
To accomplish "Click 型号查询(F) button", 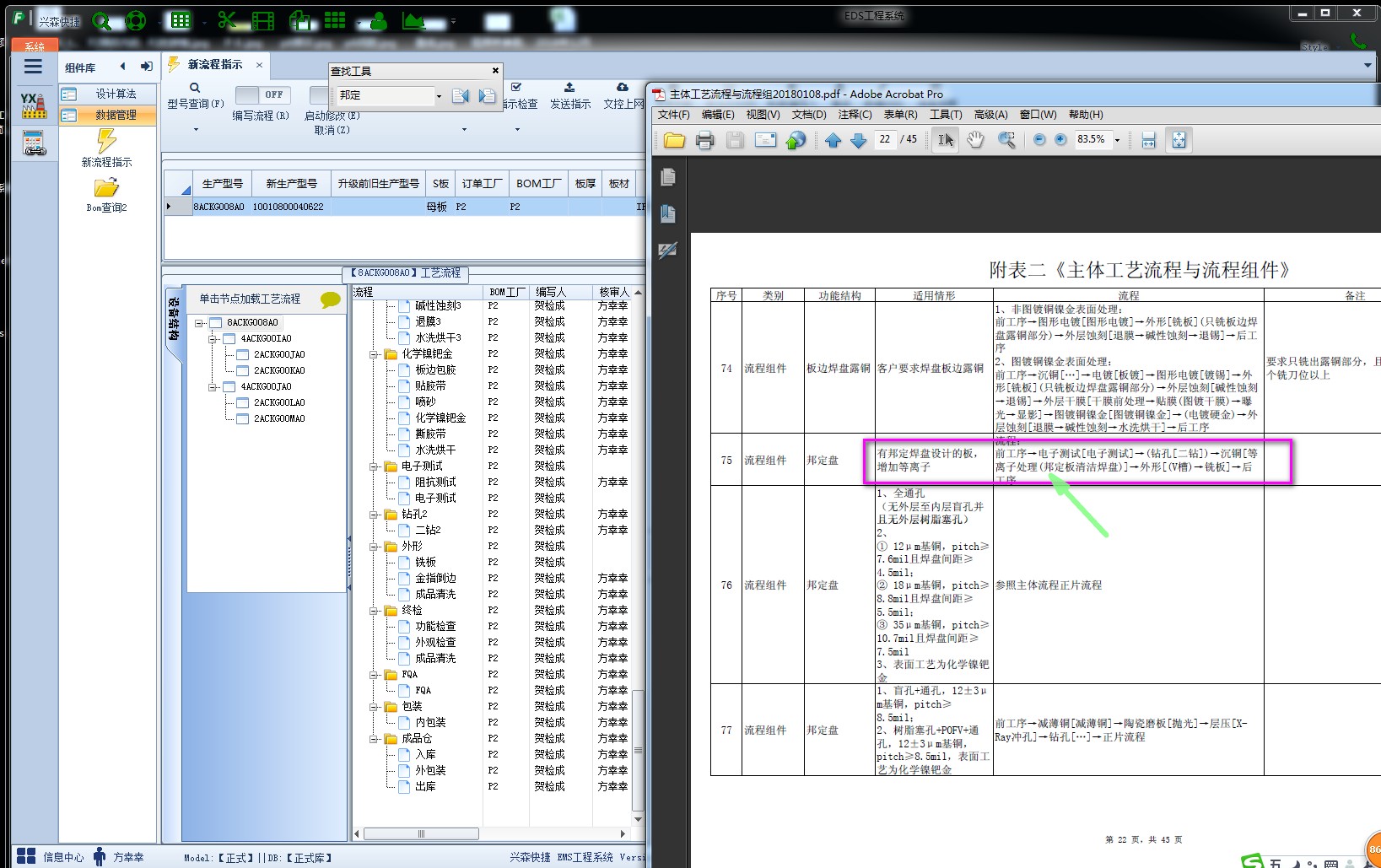I will (x=196, y=96).
